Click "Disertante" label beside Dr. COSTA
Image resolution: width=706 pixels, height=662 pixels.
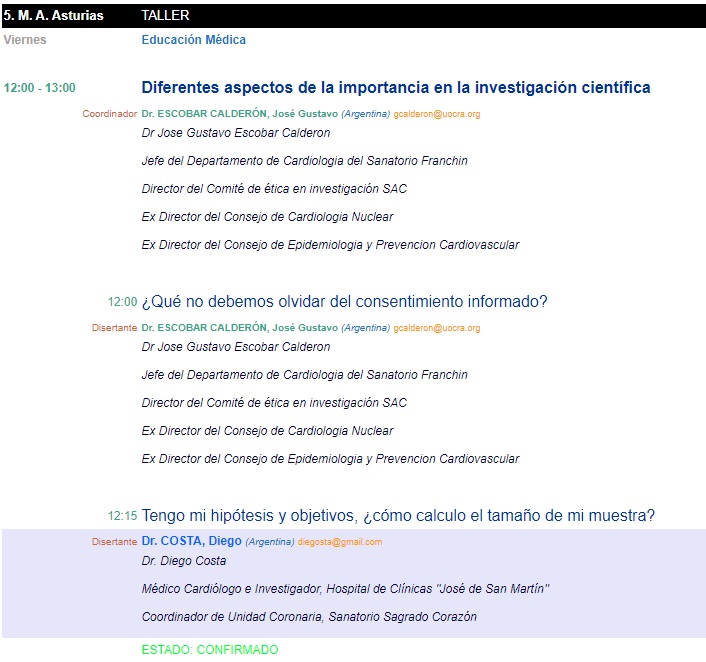click(x=114, y=541)
